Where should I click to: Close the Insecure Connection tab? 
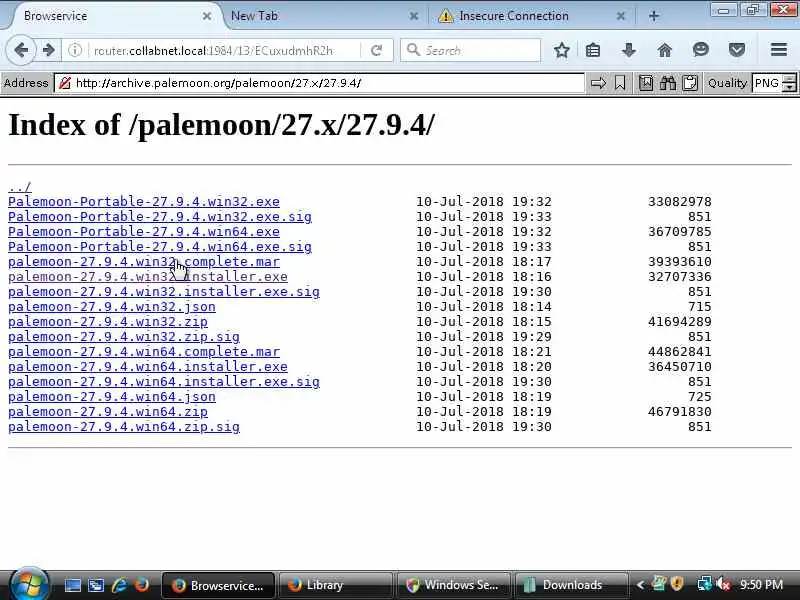tap(620, 16)
